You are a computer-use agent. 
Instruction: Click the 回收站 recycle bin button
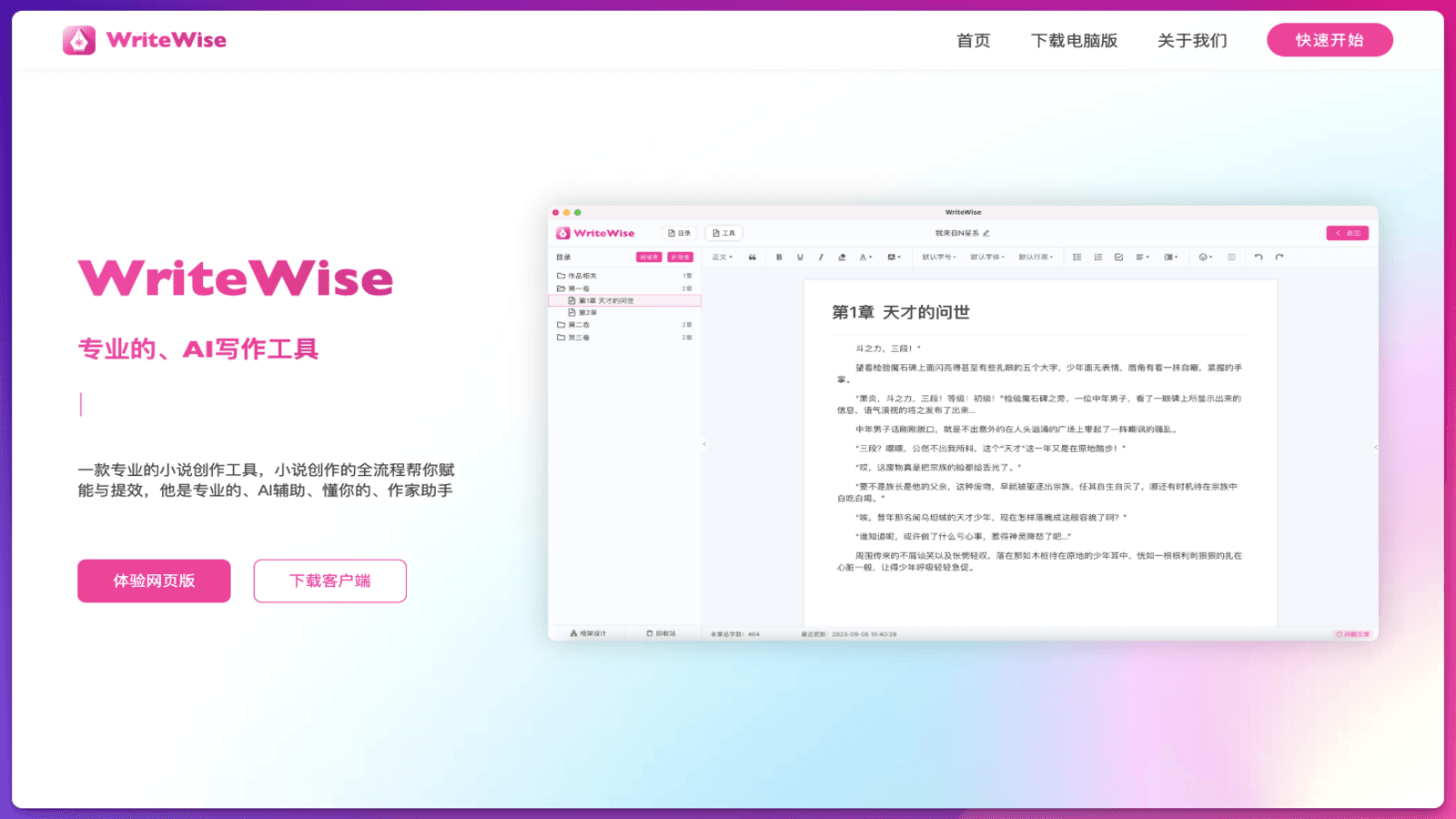click(x=662, y=633)
